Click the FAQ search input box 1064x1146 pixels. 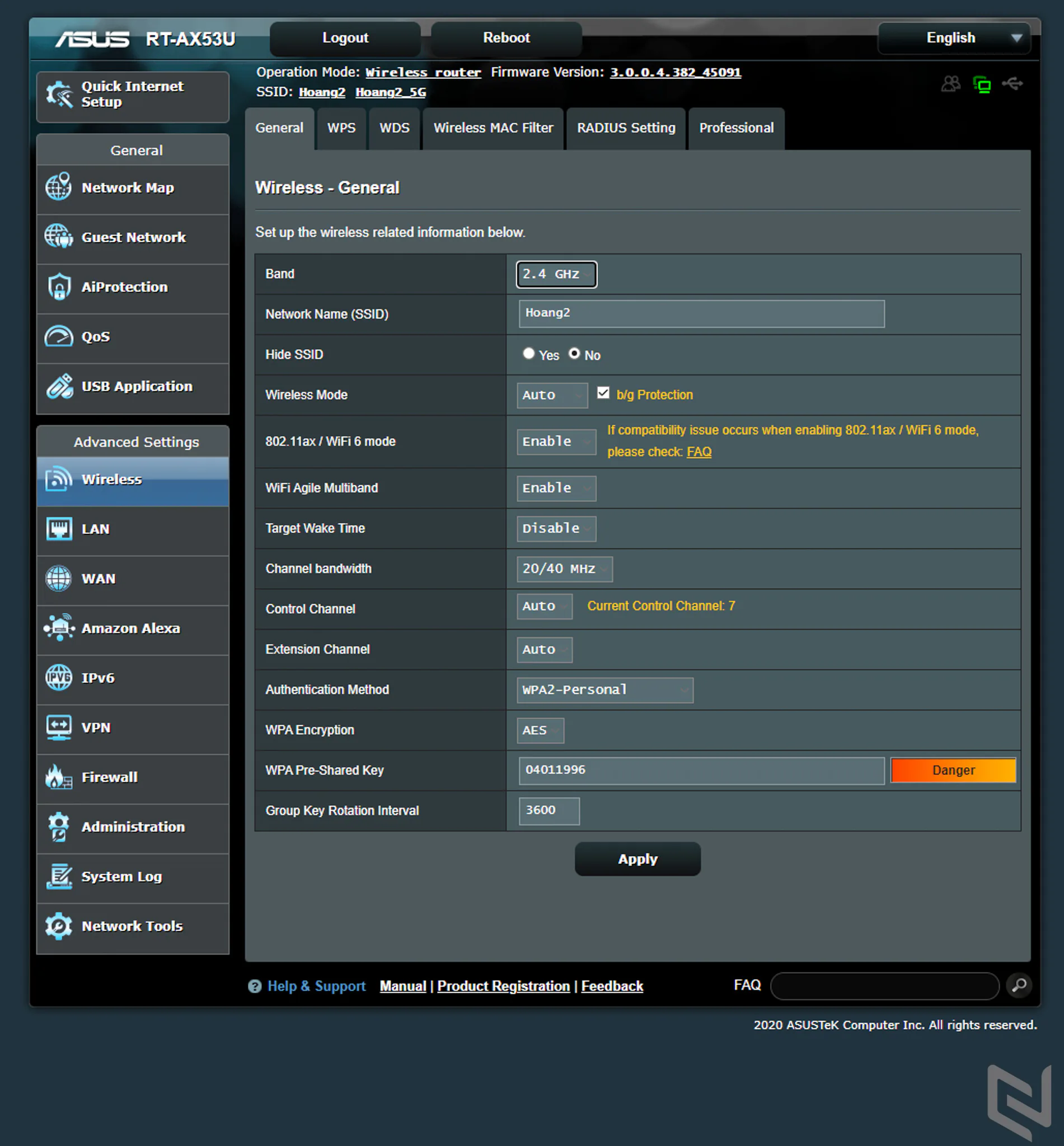[x=884, y=986]
